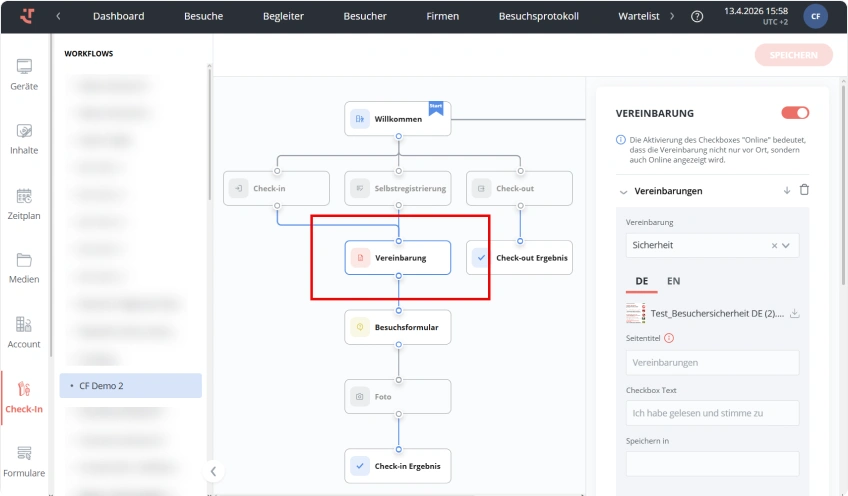This screenshot has width=848, height=496.
Task: Go to the Dashboard menu
Action: [x=118, y=16]
